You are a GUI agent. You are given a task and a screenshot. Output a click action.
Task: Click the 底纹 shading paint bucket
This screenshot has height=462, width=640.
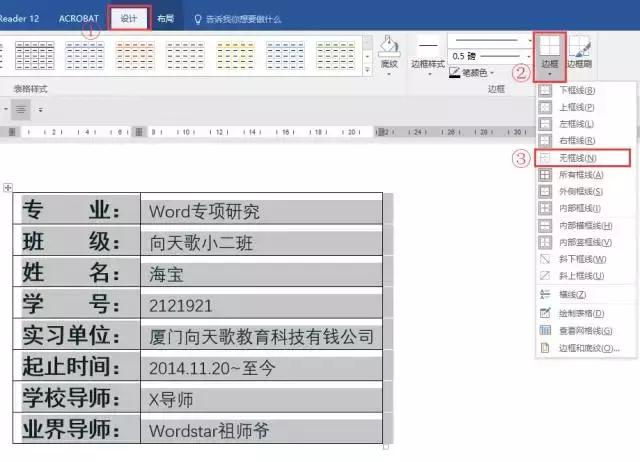pyautogui.click(x=389, y=47)
